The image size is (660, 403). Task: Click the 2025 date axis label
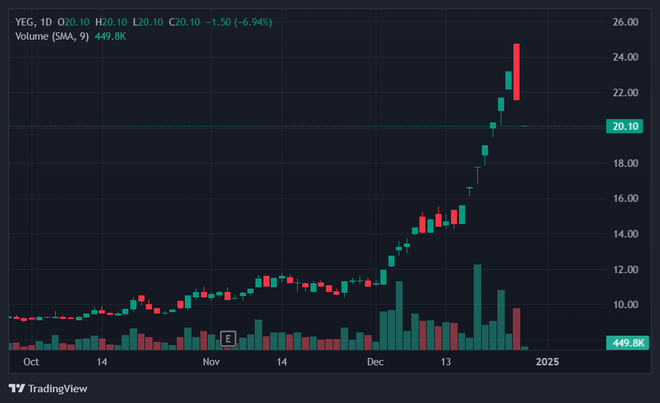[547, 362]
